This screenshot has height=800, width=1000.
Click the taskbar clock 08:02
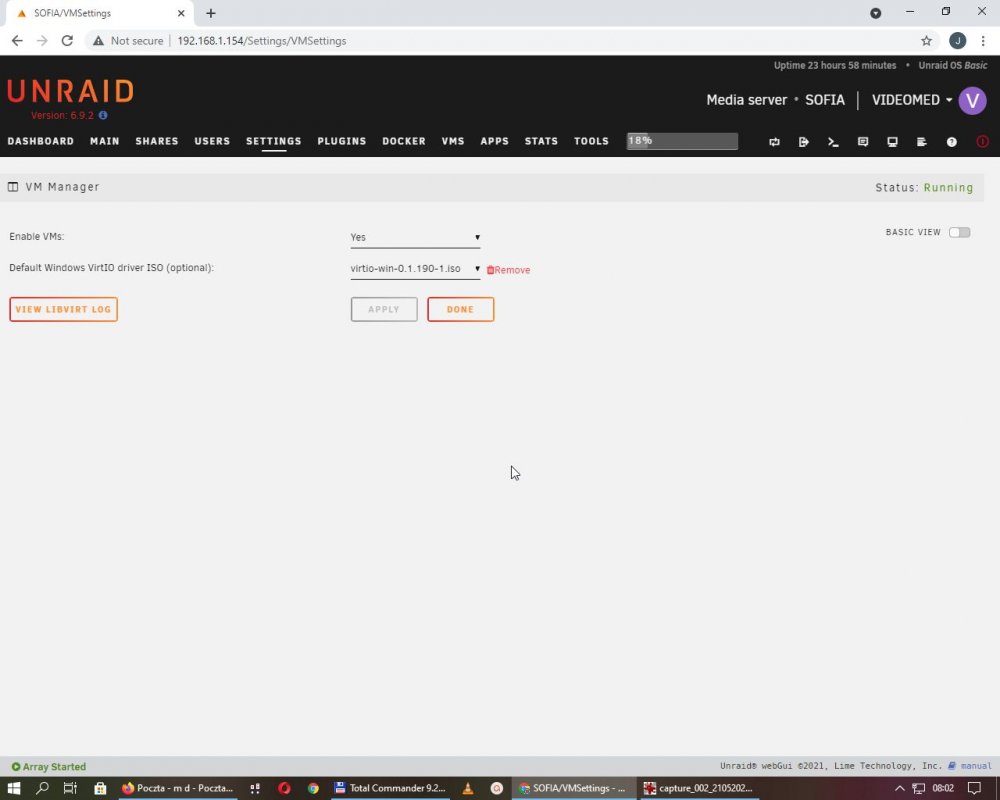point(943,788)
